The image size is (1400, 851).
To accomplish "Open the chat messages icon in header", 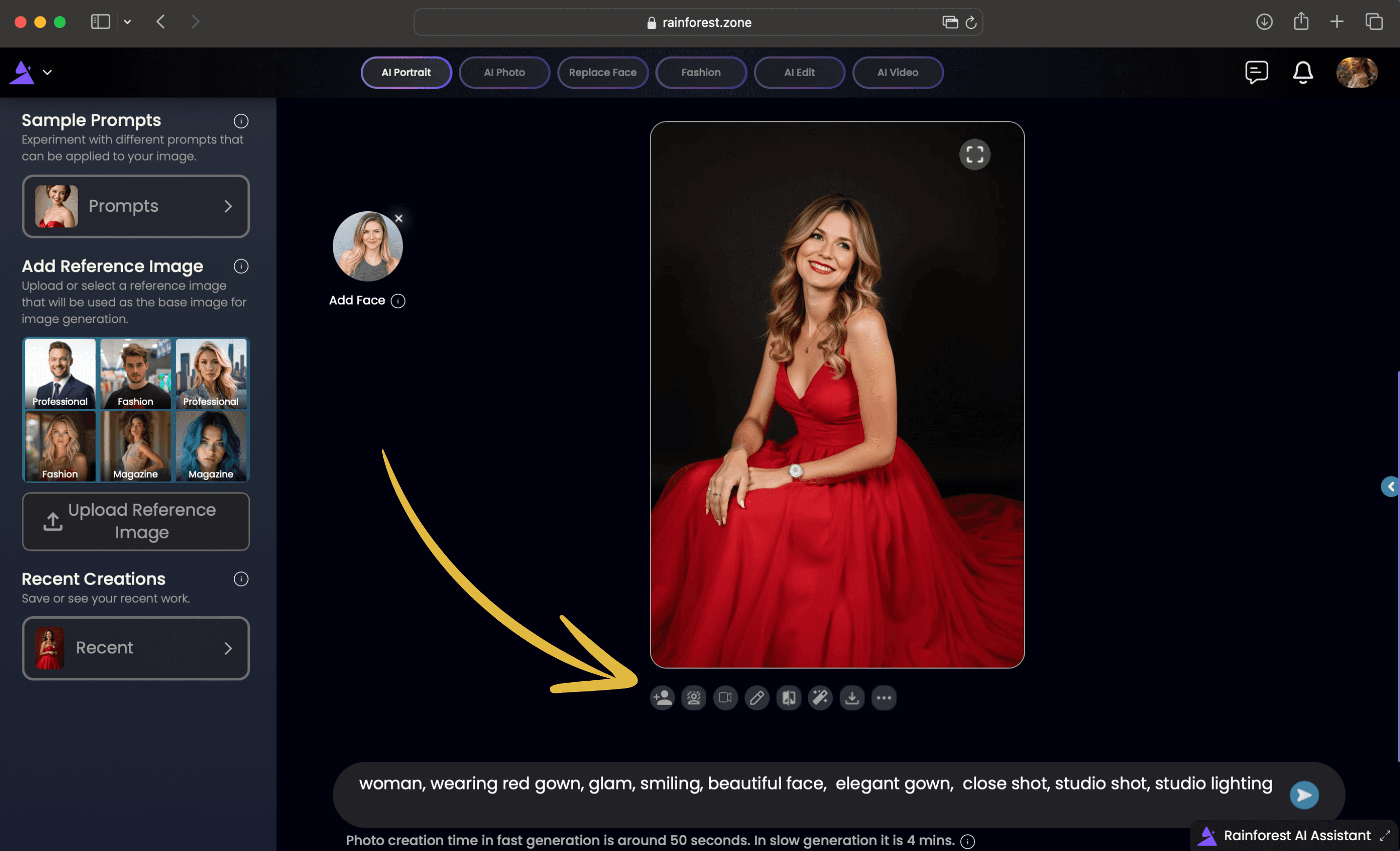I will click(x=1256, y=72).
